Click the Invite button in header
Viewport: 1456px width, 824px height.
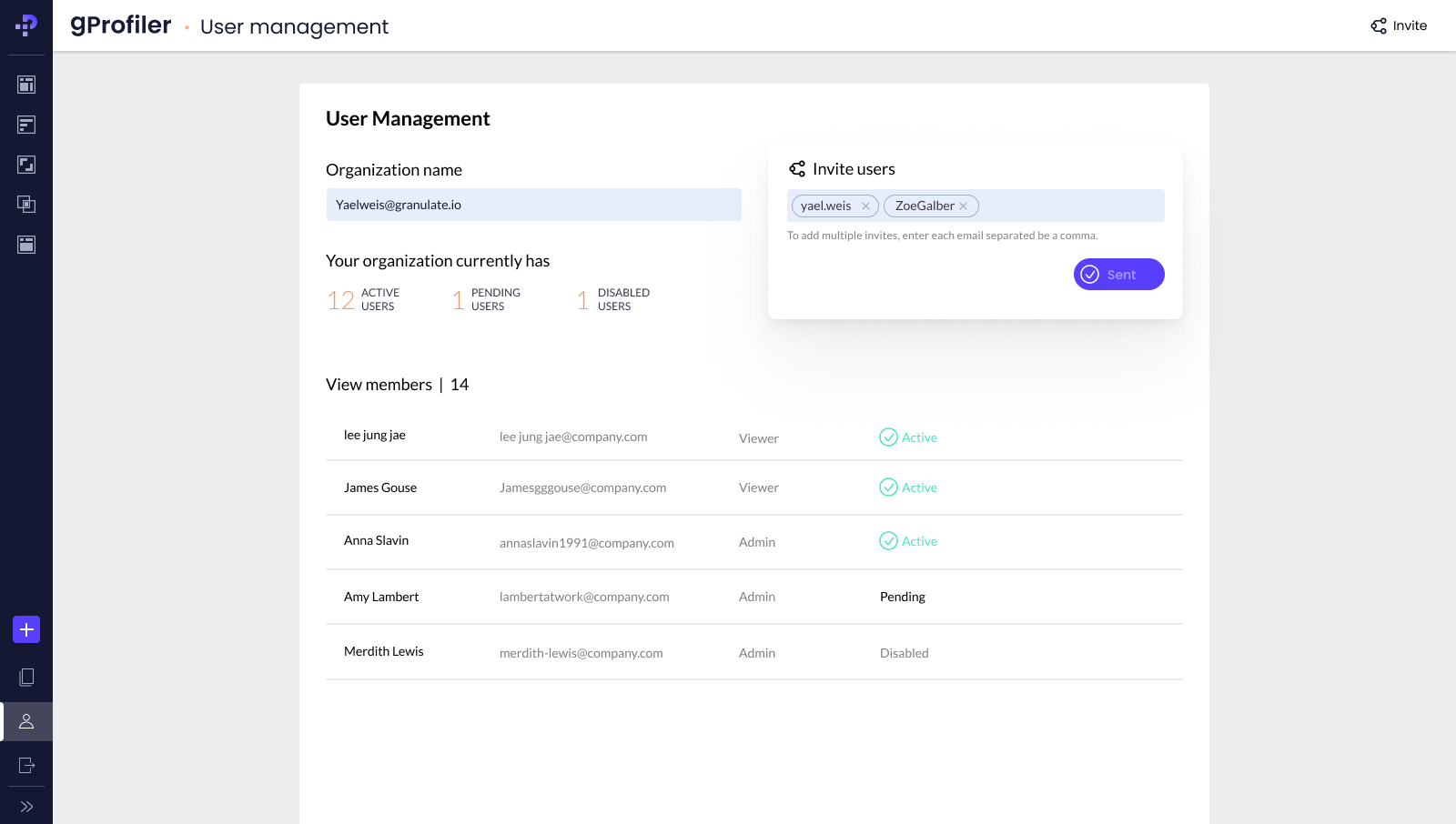1399,25
